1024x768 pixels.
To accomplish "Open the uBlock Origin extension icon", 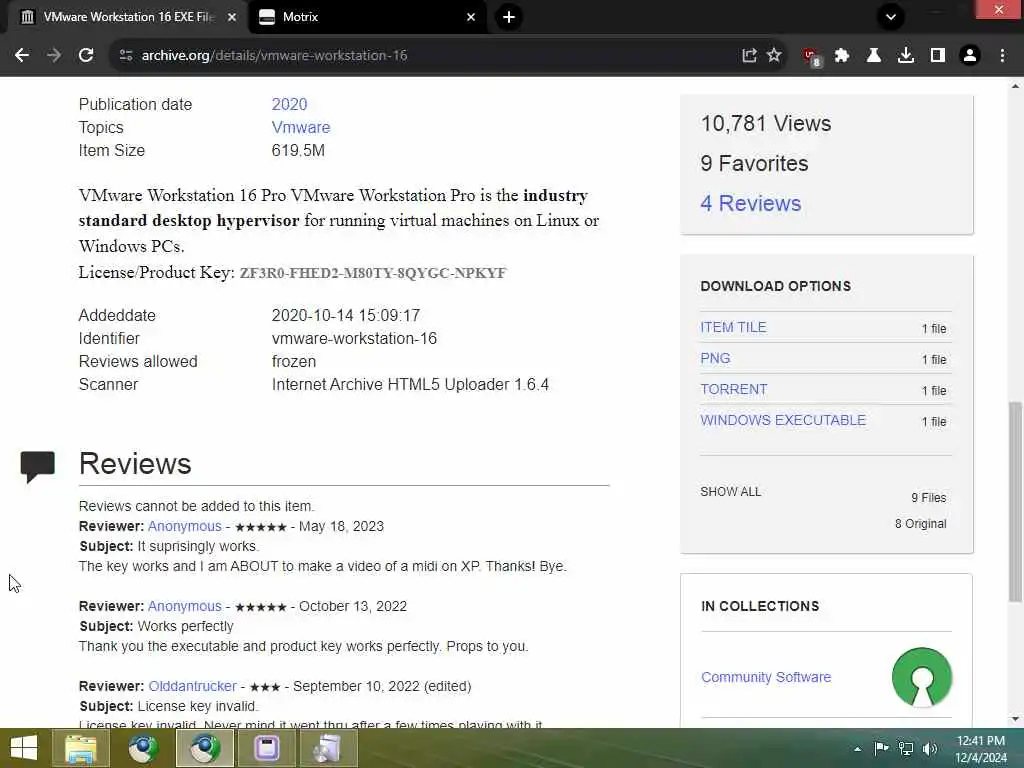I will coord(811,56).
